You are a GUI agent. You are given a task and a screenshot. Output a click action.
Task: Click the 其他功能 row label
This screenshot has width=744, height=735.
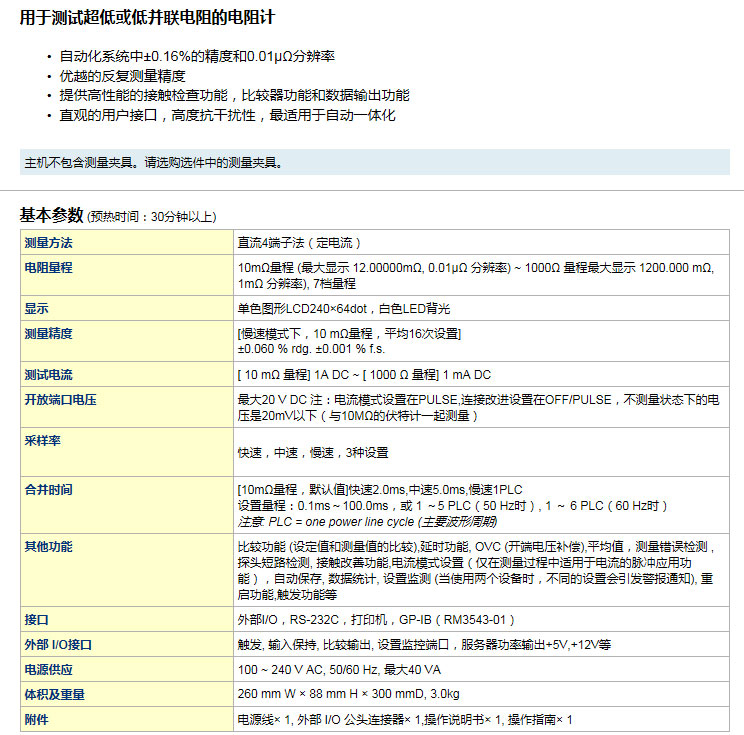[x=49, y=547]
